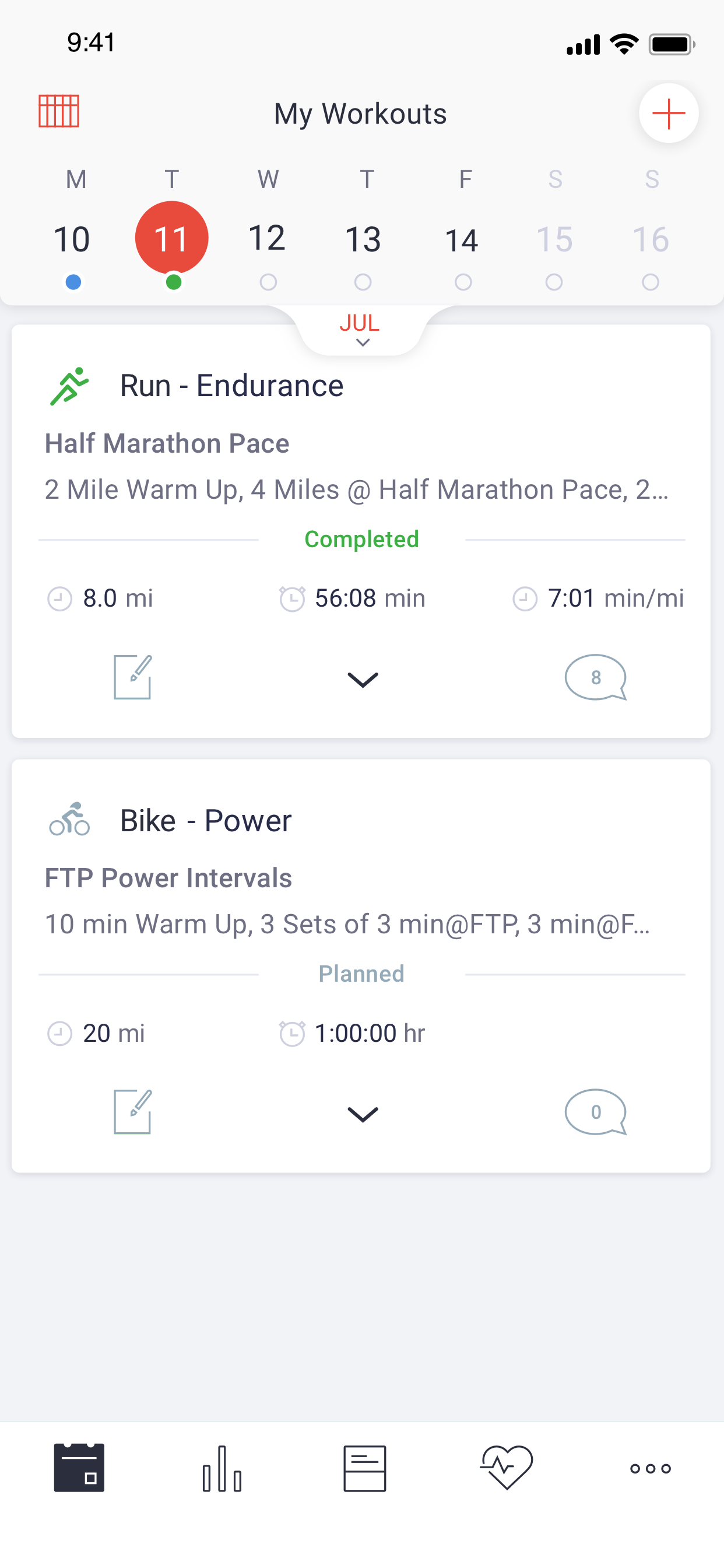The image size is (724, 1568).
Task: Open the notes list tab
Action: (364, 1468)
